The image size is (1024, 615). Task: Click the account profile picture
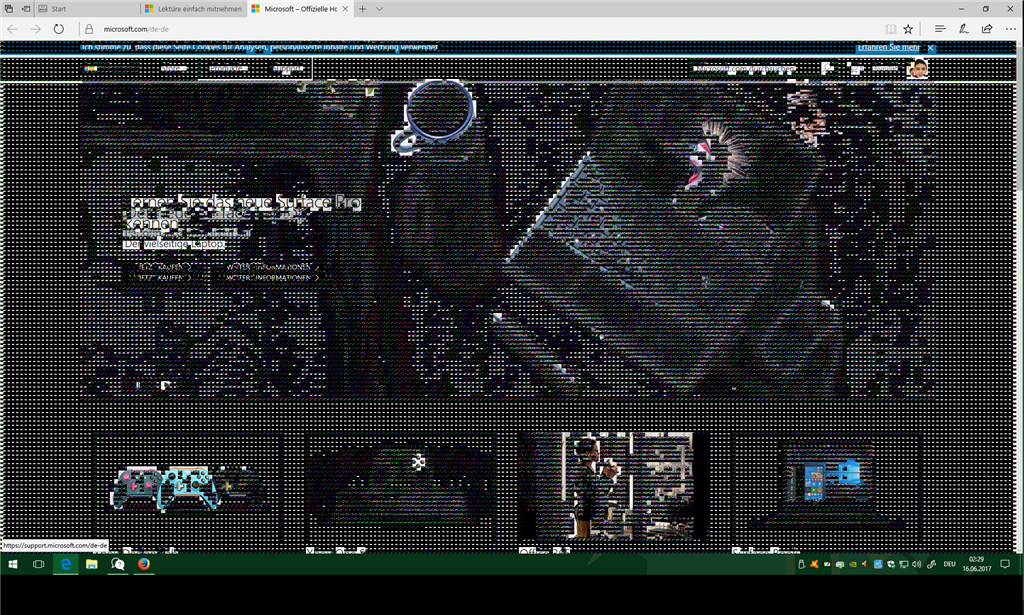[x=917, y=69]
